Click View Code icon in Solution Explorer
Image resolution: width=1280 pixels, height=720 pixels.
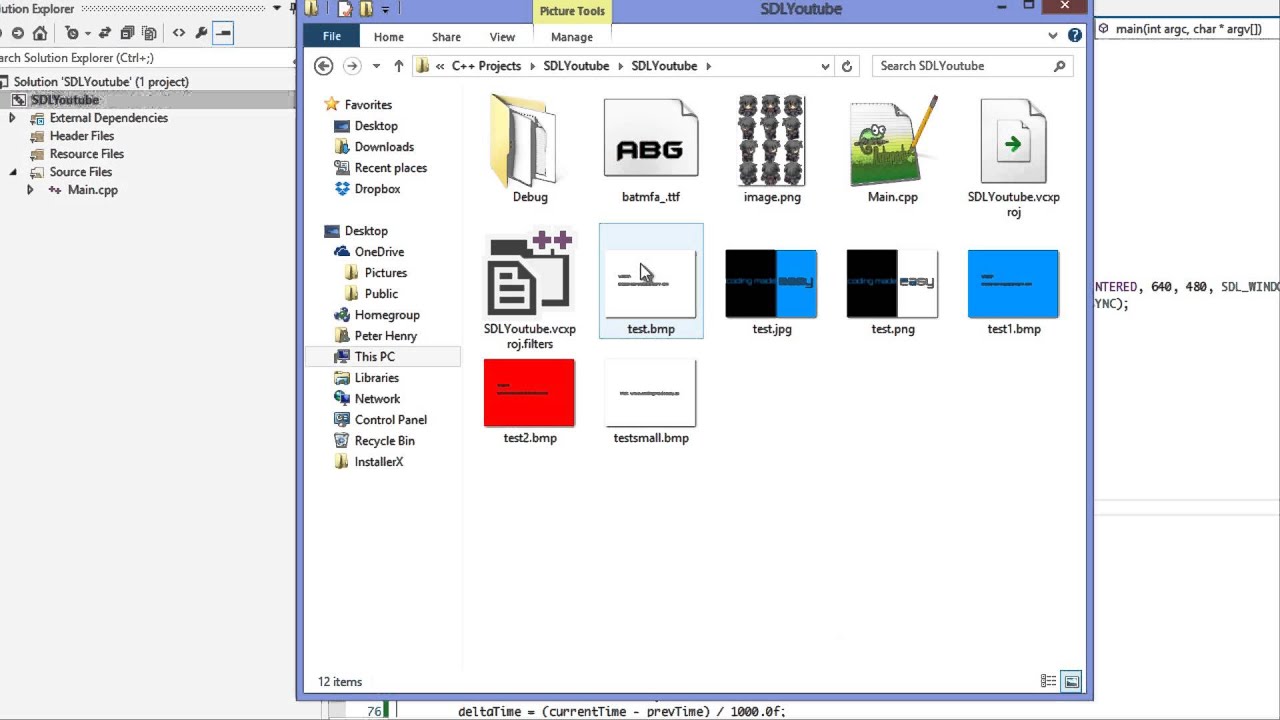tap(179, 33)
